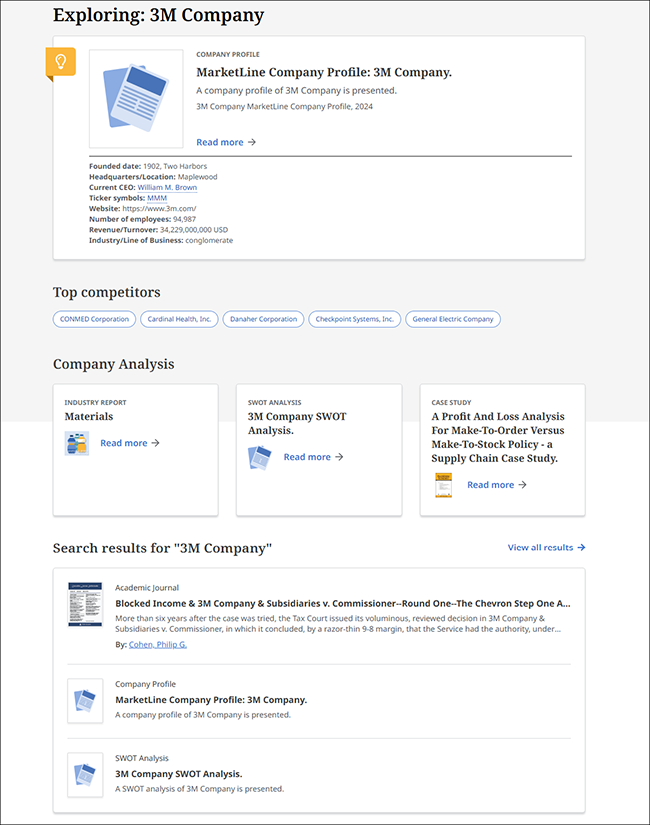Open 3M Company SWOT Analysis search result title
The image size is (650, 825).
[x=179, y=774]
